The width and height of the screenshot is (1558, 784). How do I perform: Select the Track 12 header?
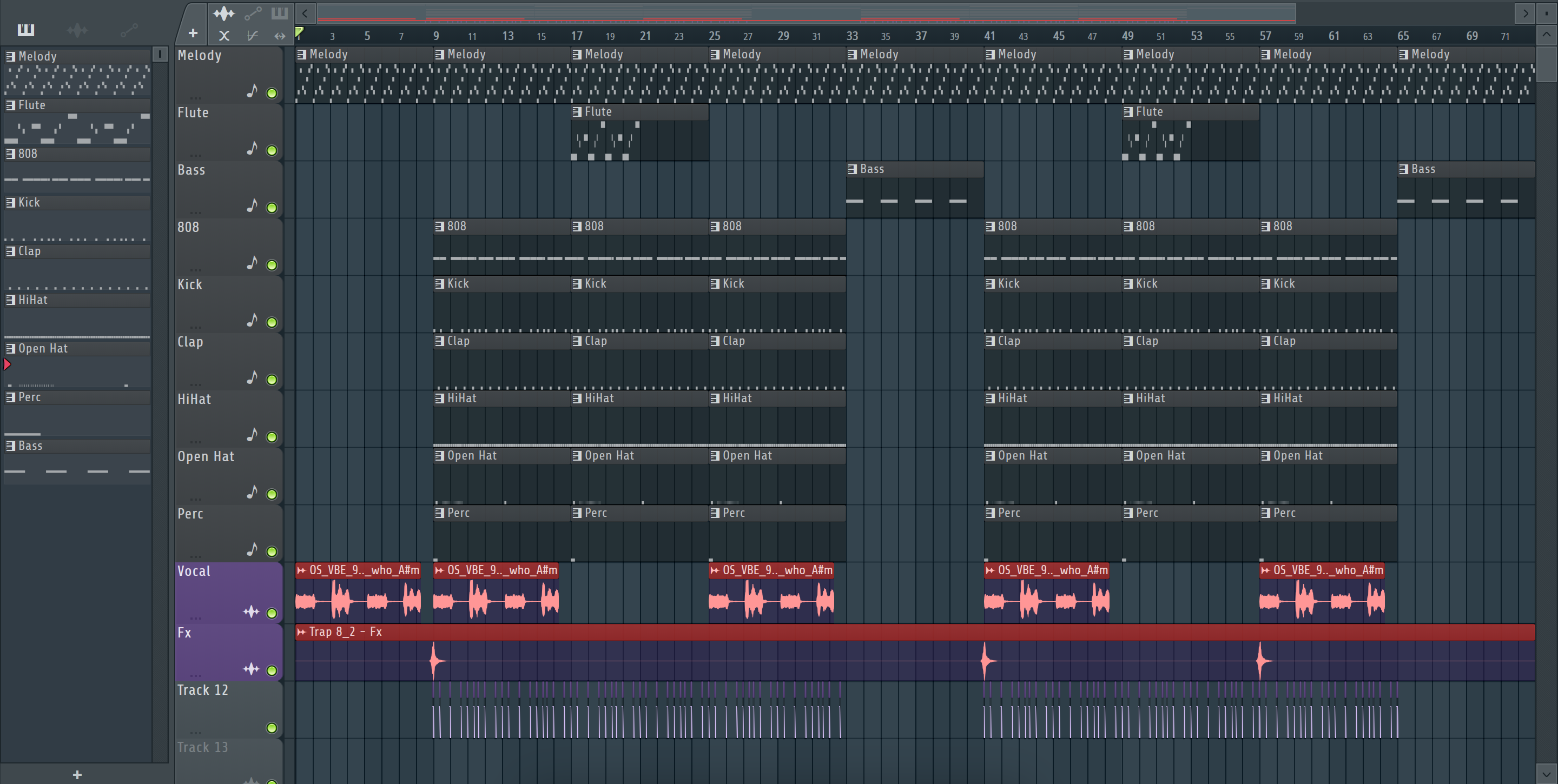pos(229,709)
